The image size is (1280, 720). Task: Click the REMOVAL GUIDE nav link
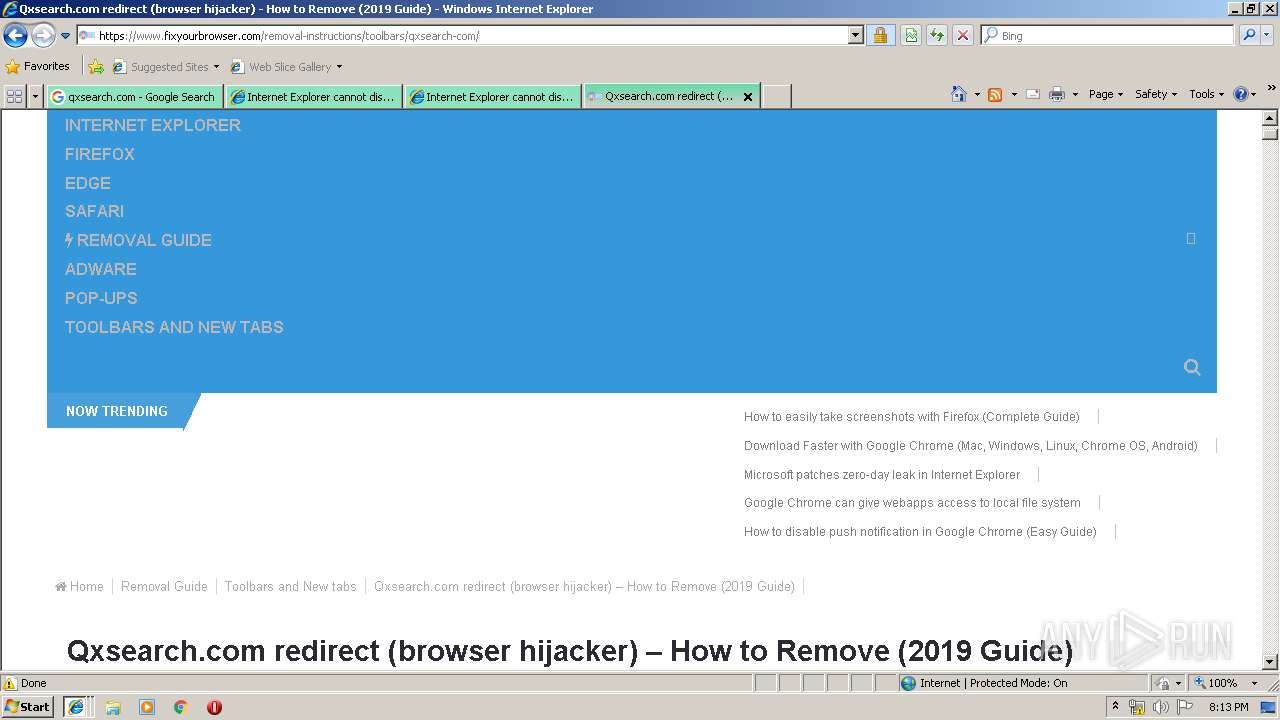138,240
